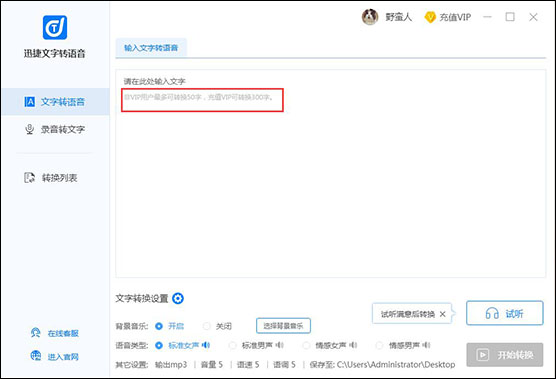Open 录音转文字 in sidebar
Viewport: 556px width, 379px height.
click(x=55, y=129)
